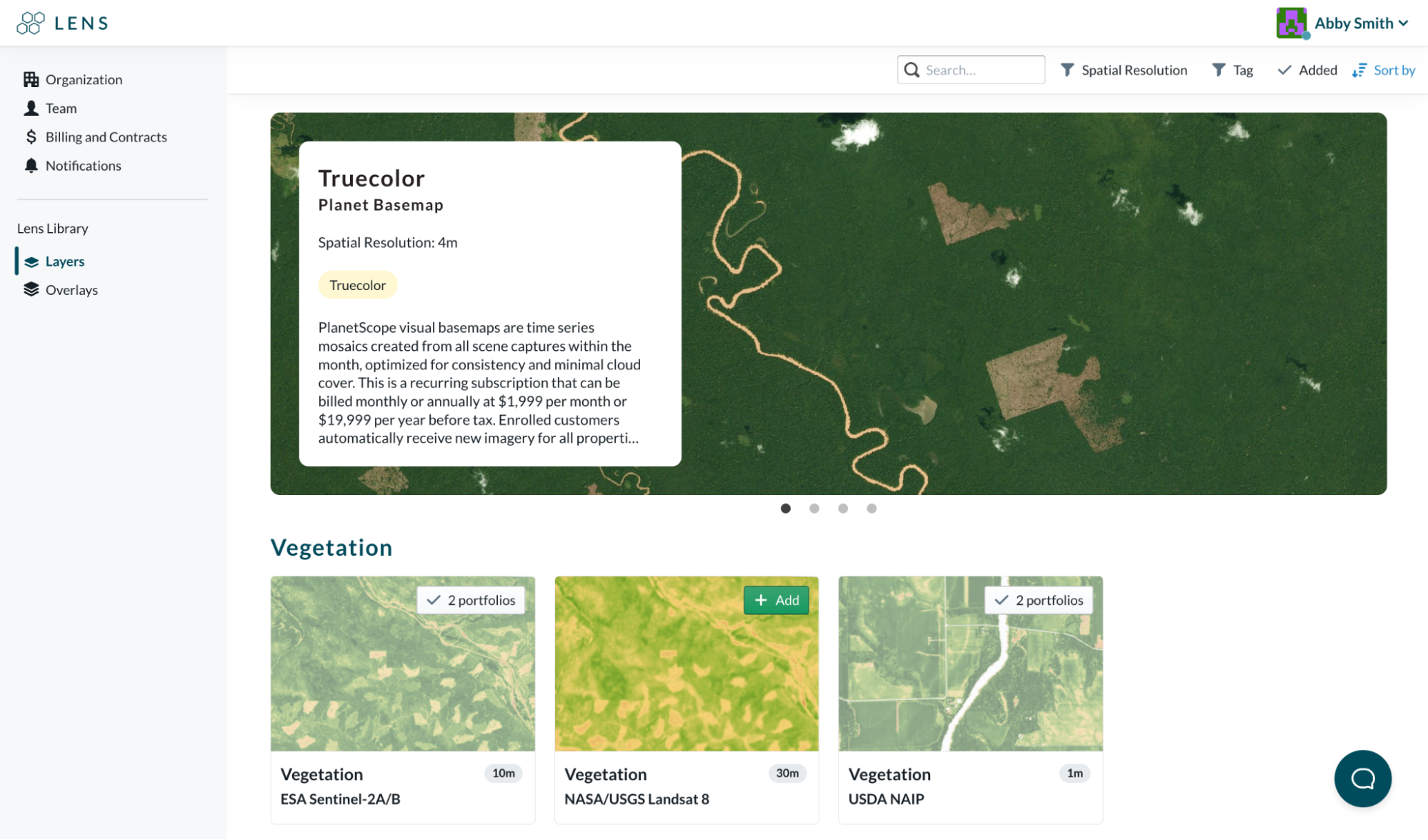
Task: Click the Team sidebar icon
Action: click(x=31, y=108)
